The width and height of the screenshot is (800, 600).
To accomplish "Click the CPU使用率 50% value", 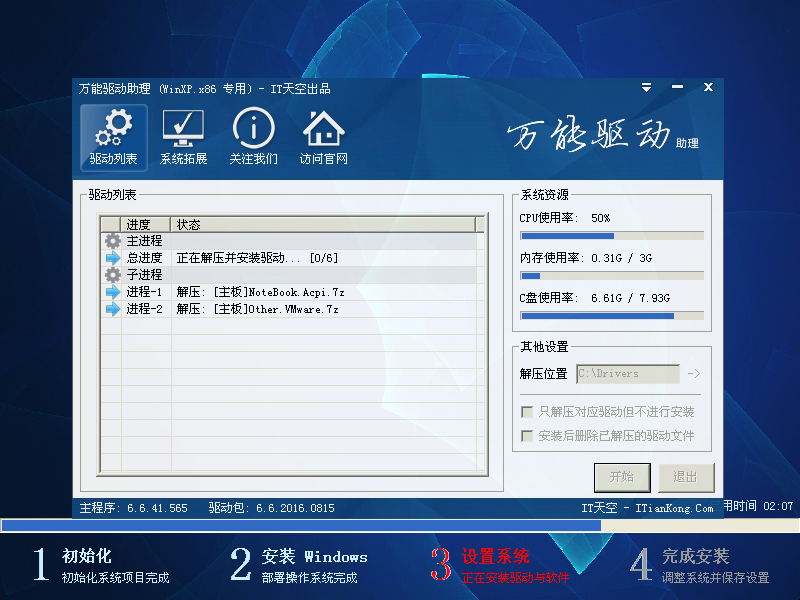I will [x=601, y=218].
